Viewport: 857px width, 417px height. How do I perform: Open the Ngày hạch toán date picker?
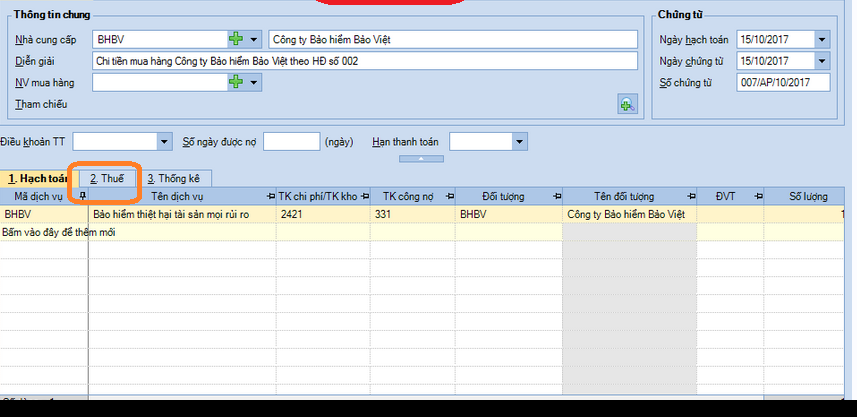click(x=822, y=39)
